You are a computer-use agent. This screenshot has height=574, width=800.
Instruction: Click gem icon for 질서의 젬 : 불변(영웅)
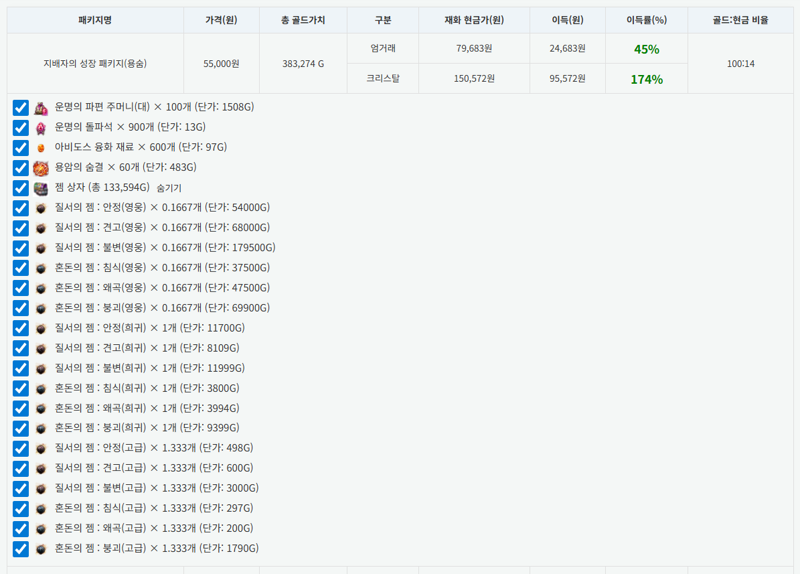pyautogui.click(x=41, y=248)
